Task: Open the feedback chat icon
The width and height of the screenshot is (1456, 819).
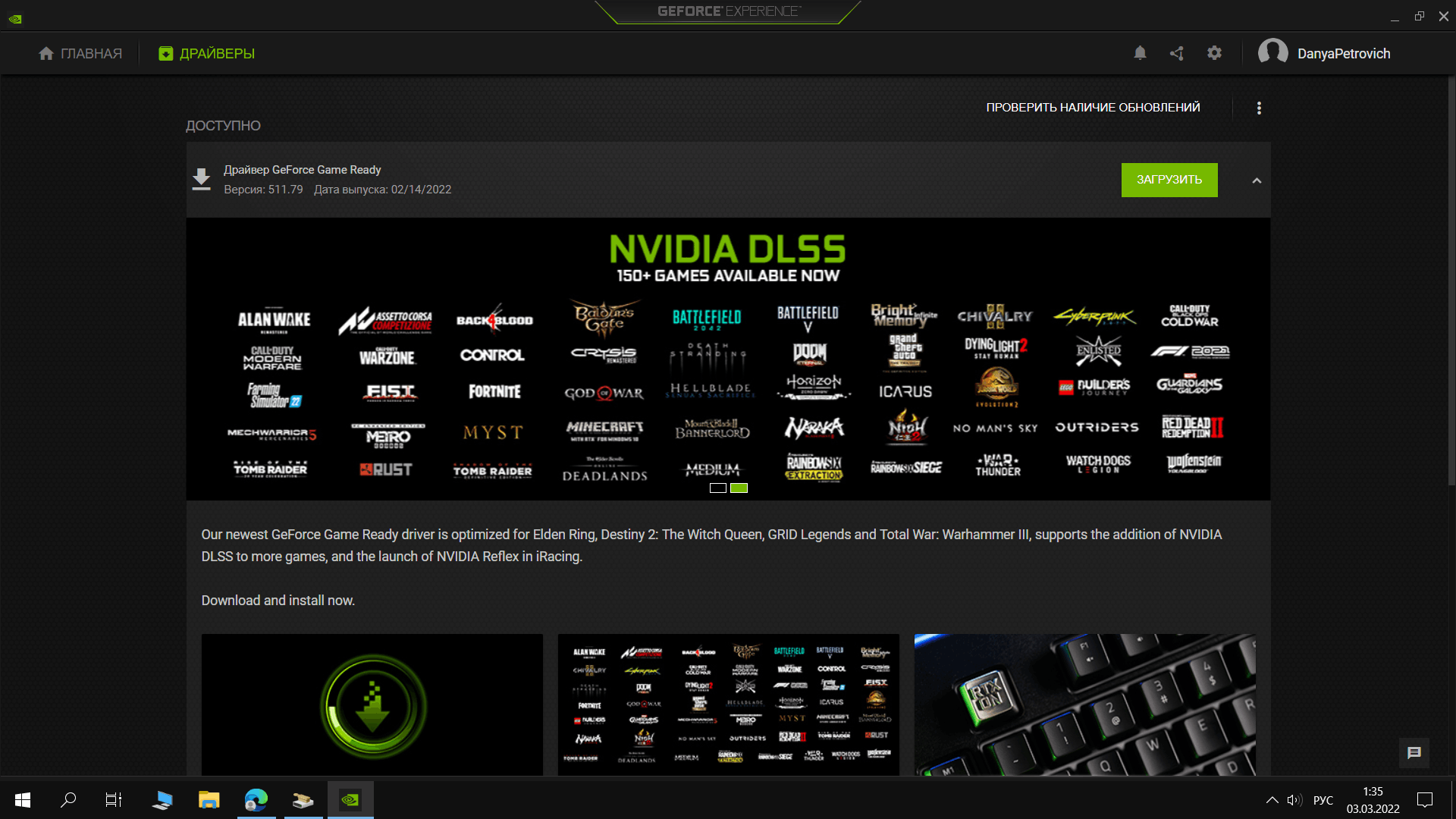Action: [x=1414, y=753]
